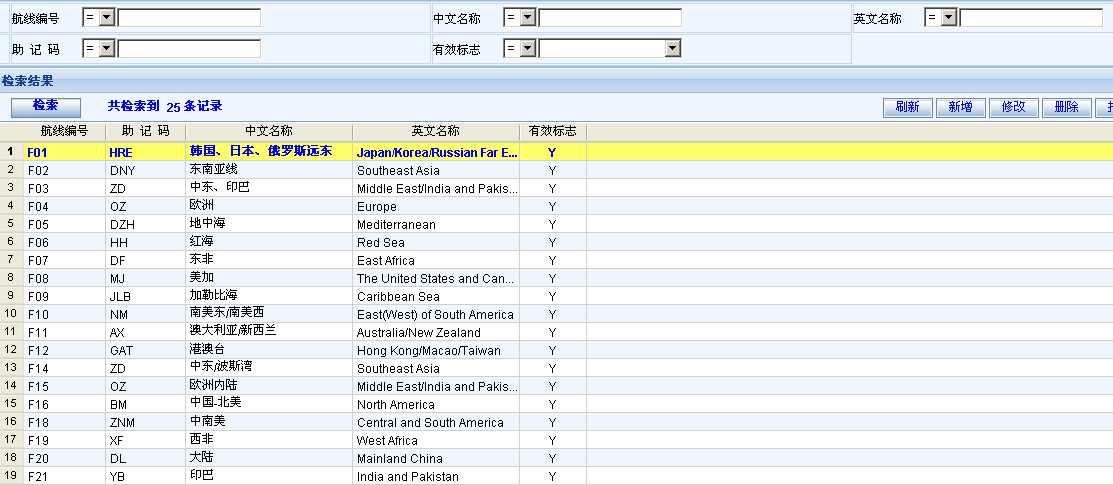Open operator dropdown for 英文名称

pos(949,18)
